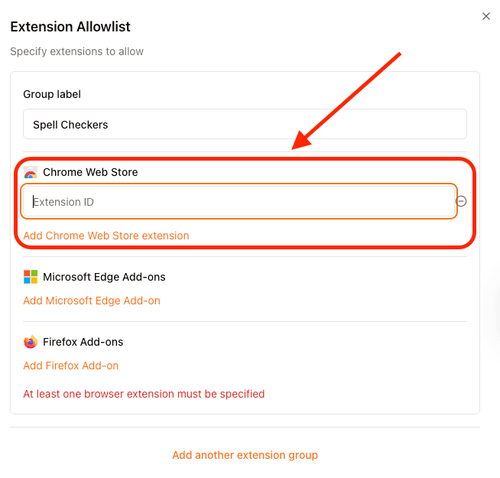
Task: Click the Firefox logo icon
Action: pyautogui.click(x=30, y=342)
